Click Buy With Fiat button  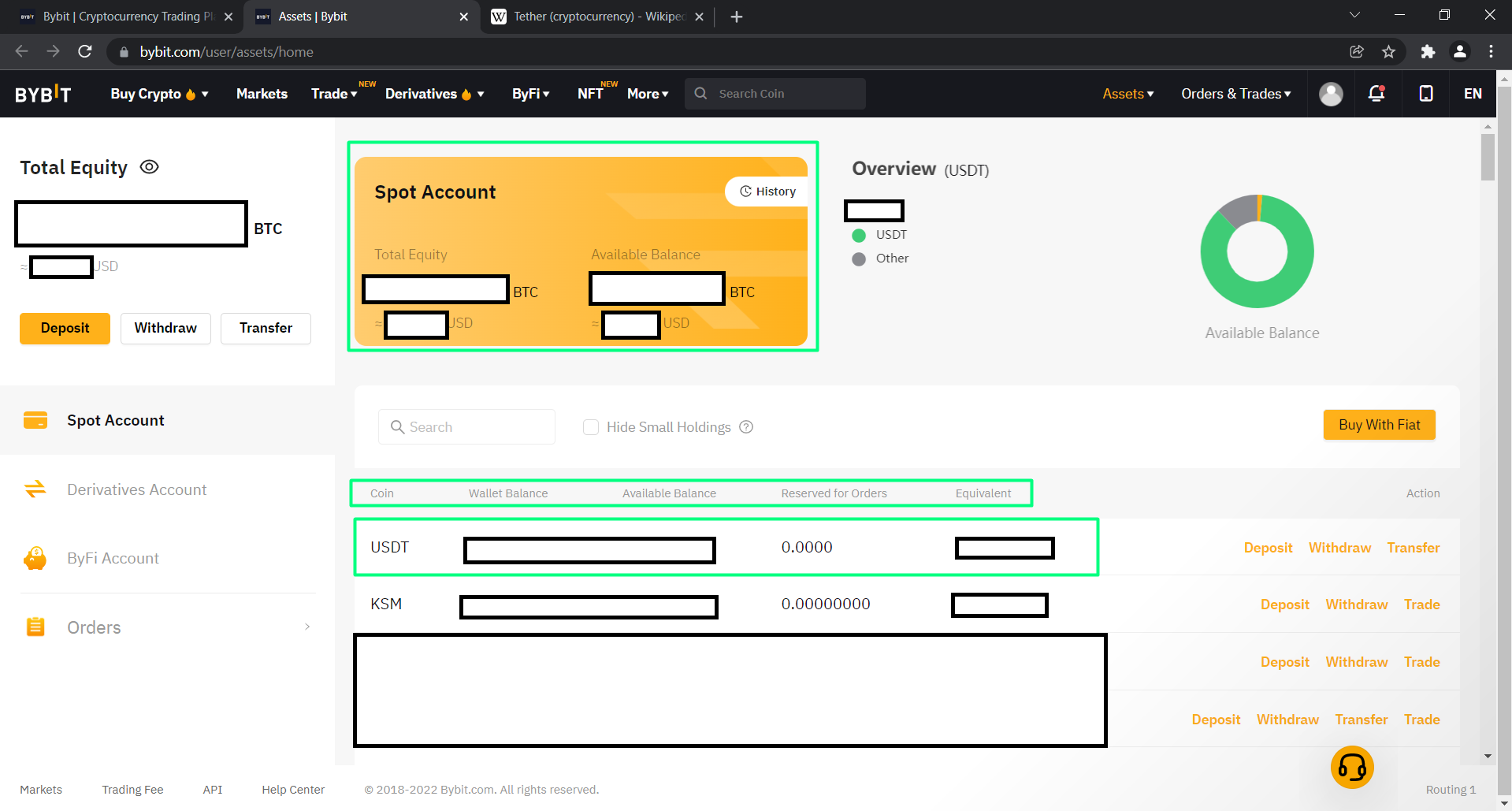tap(1379, 425)
